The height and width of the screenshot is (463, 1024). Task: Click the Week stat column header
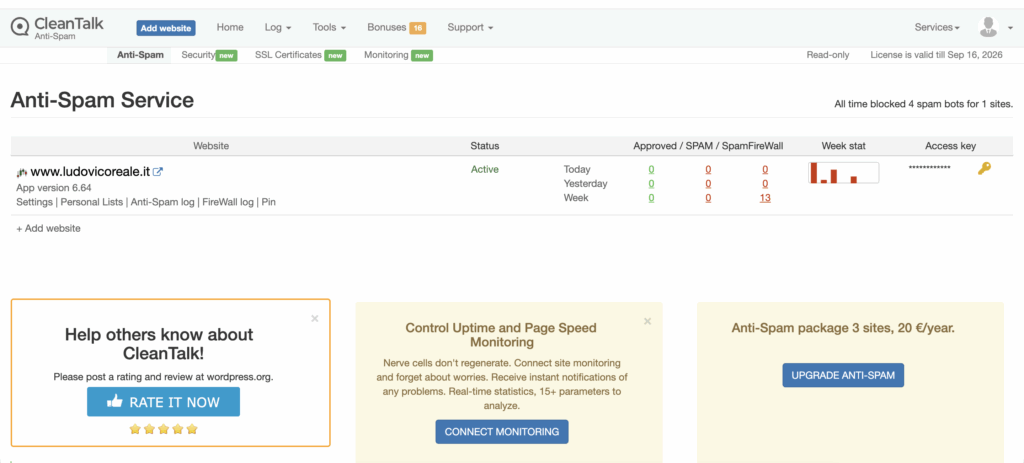[843, 146]
